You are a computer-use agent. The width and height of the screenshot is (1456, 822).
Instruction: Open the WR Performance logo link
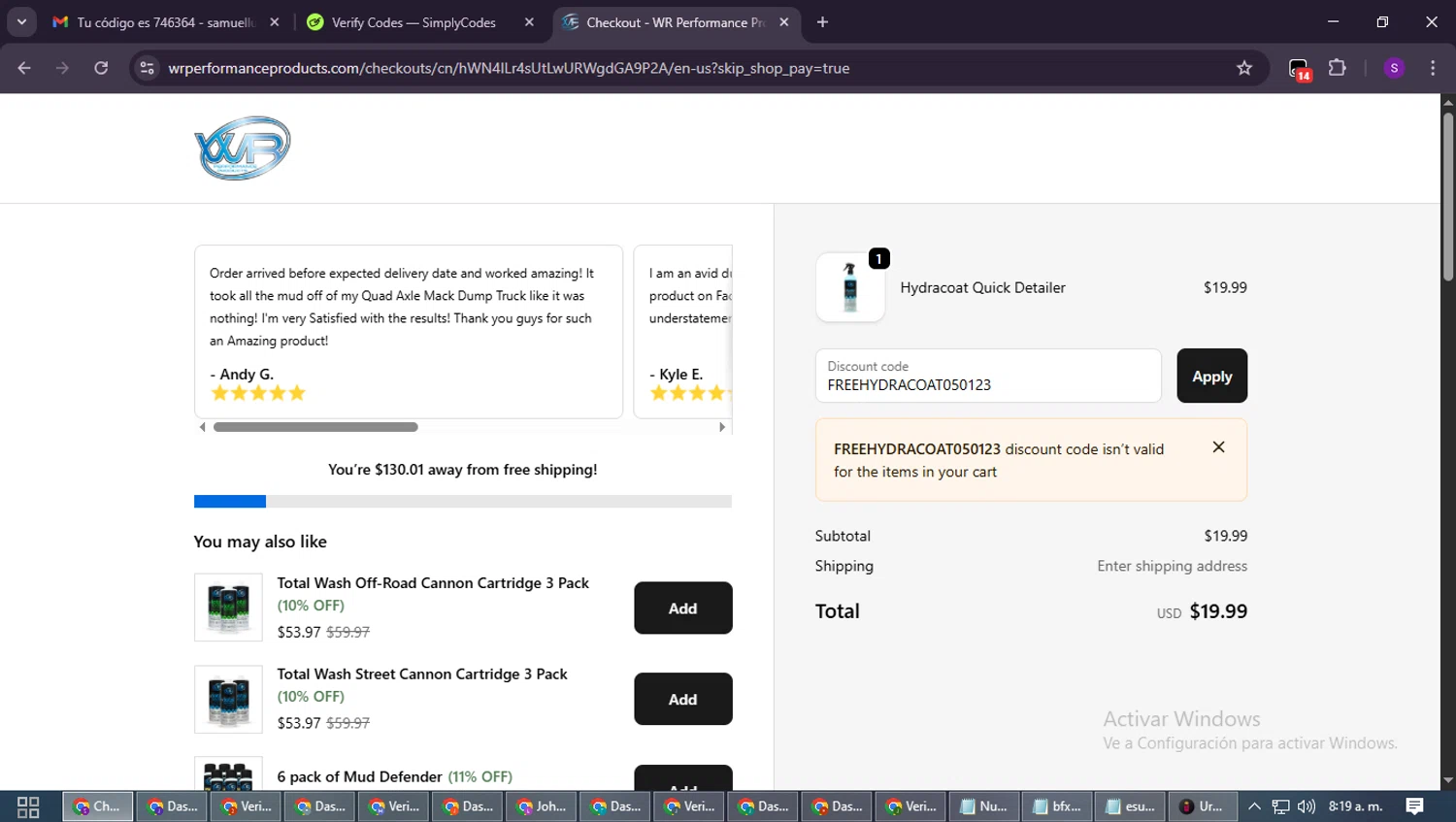pos(243,148)
